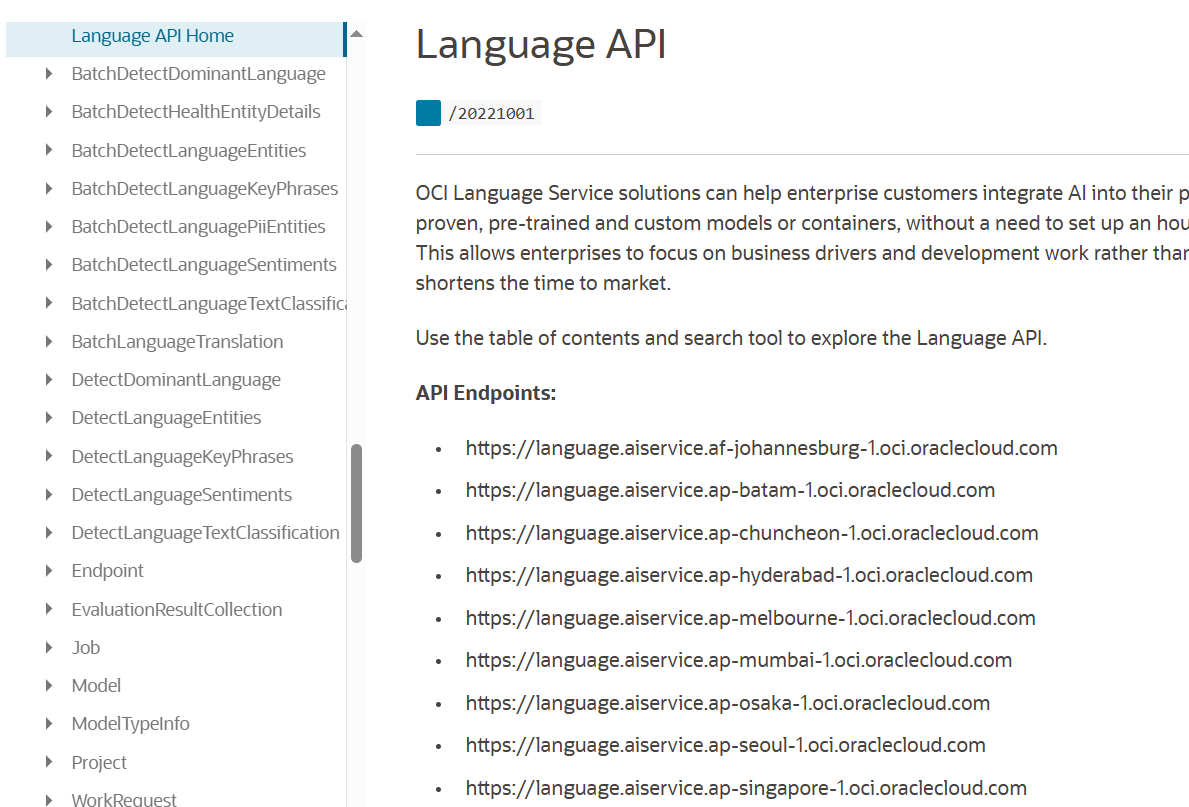Expand the DetectLanguageKeyPhrases tree arrow

[49, 456]
